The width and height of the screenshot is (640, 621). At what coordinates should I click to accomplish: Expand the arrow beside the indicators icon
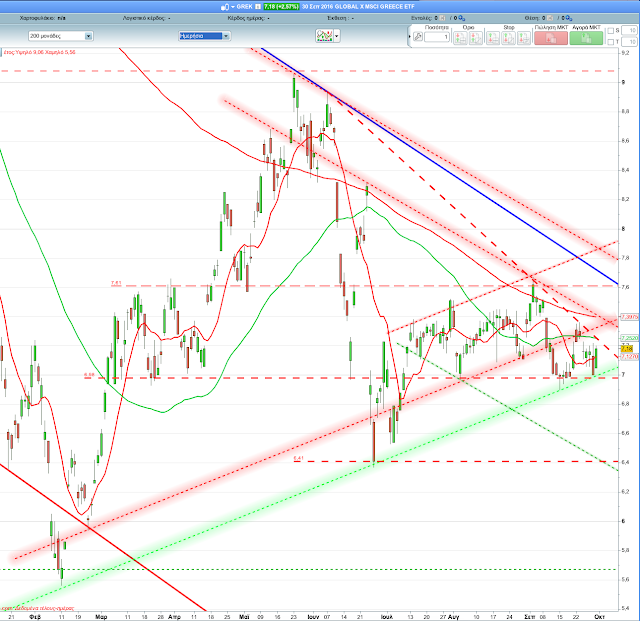pos(337,36)
